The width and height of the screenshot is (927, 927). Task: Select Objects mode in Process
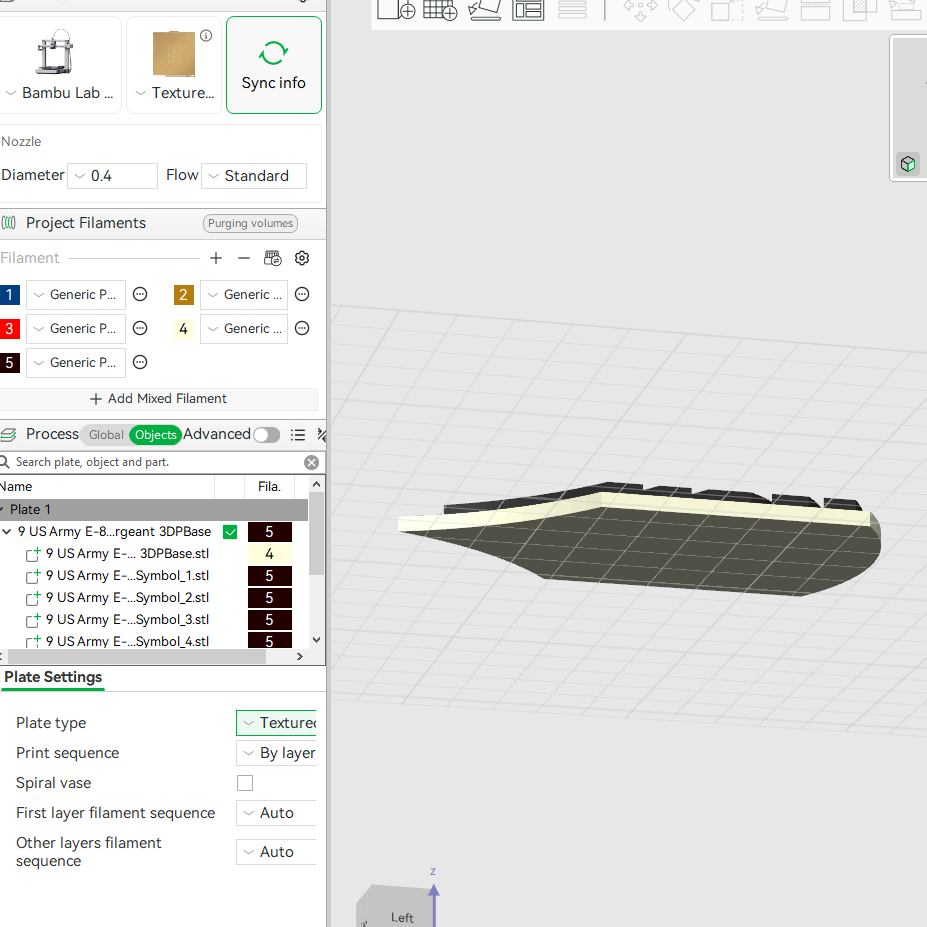click(155, 435)
